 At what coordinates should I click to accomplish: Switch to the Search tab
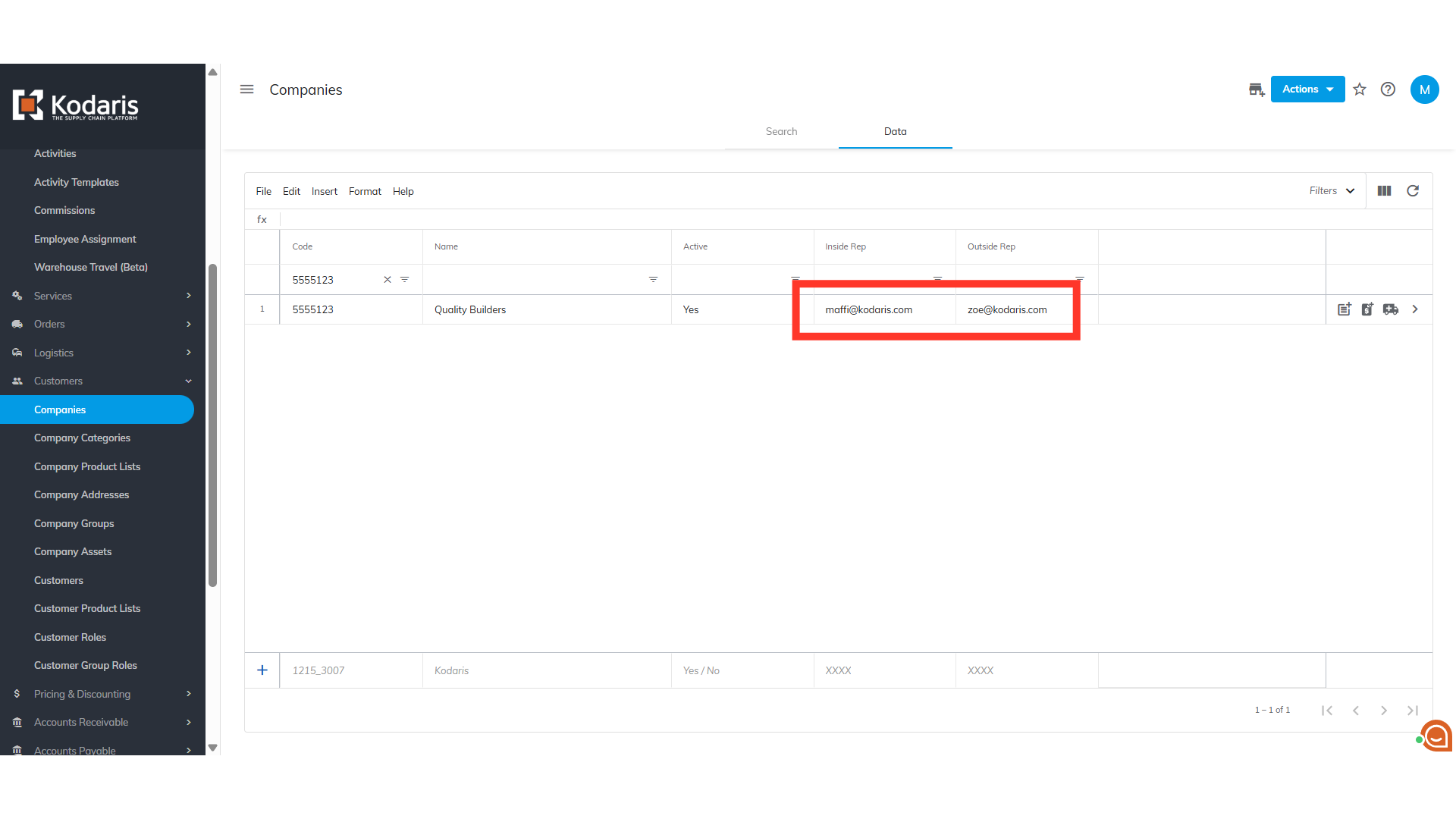[x=781, y=132]
